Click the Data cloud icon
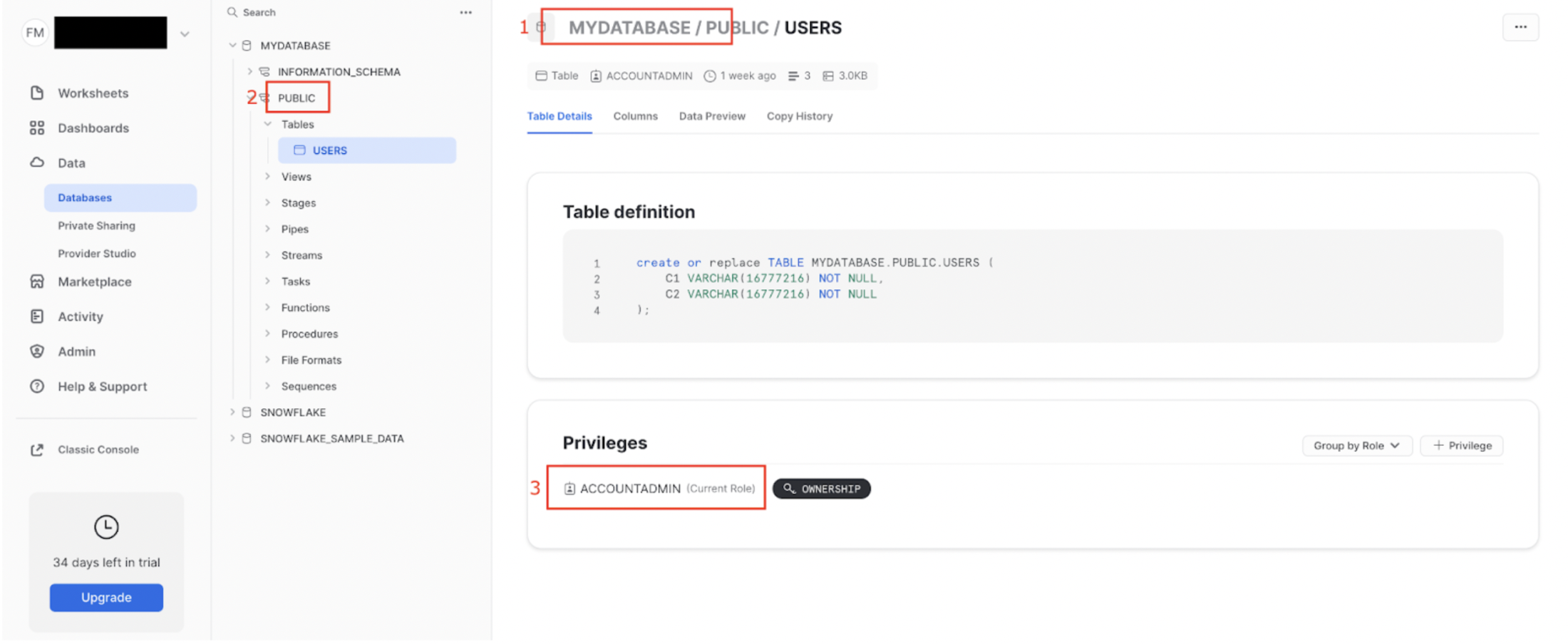 (37, 162)
